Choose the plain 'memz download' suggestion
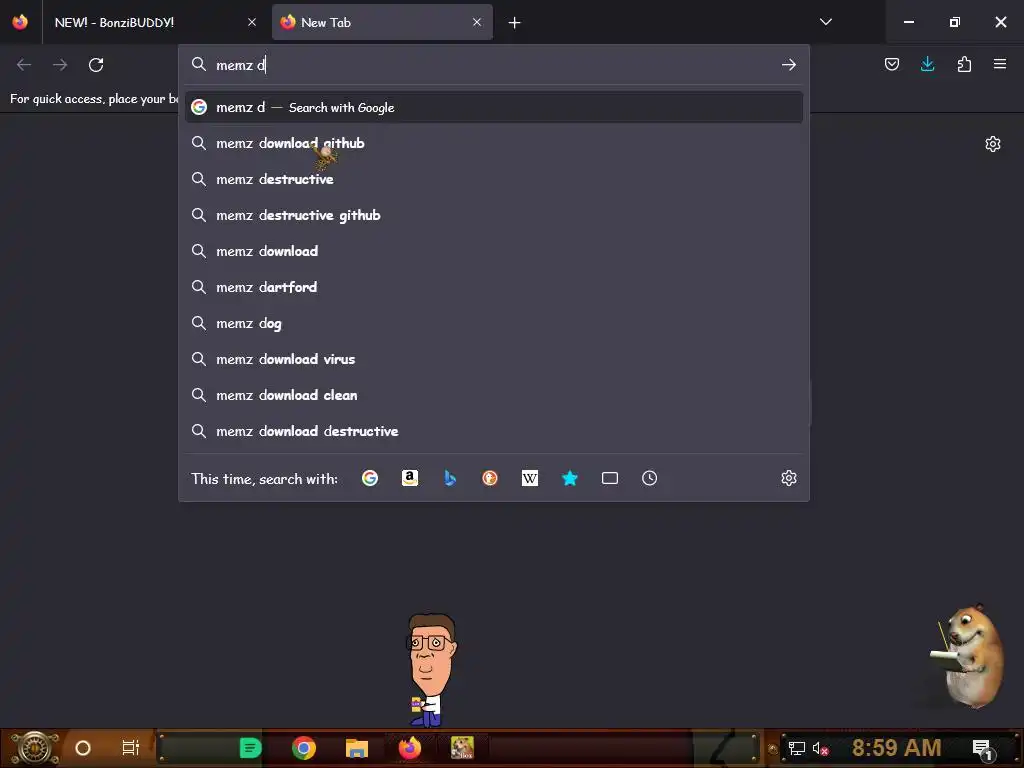 point(494,251)
